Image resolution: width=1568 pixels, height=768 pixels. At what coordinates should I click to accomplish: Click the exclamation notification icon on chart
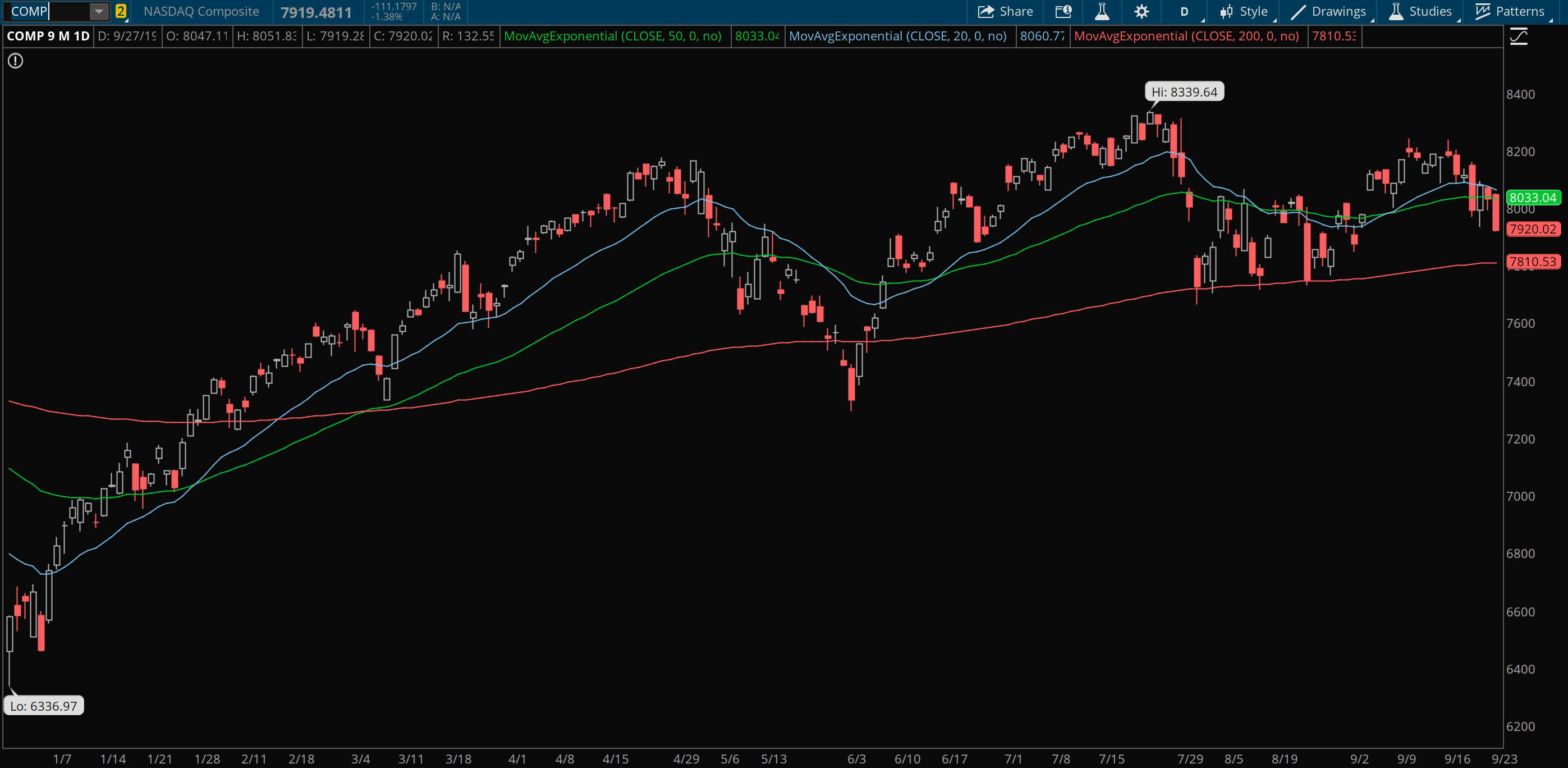(15, 61)
